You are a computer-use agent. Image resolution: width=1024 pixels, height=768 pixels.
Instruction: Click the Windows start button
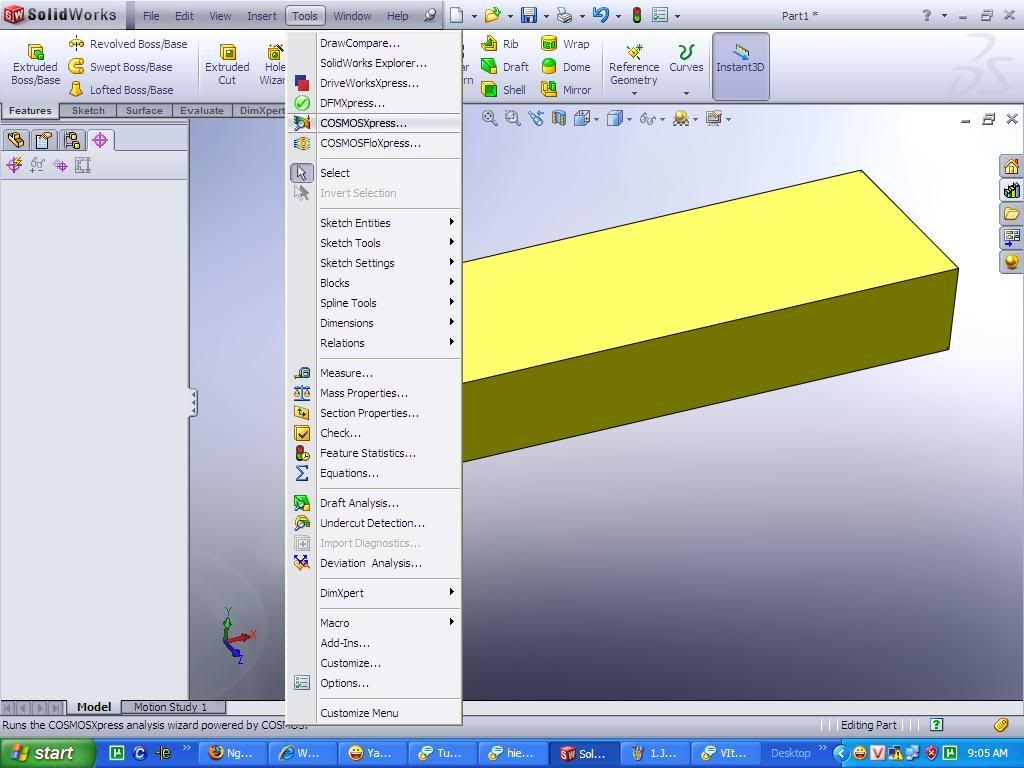click(x=47, y=753)
